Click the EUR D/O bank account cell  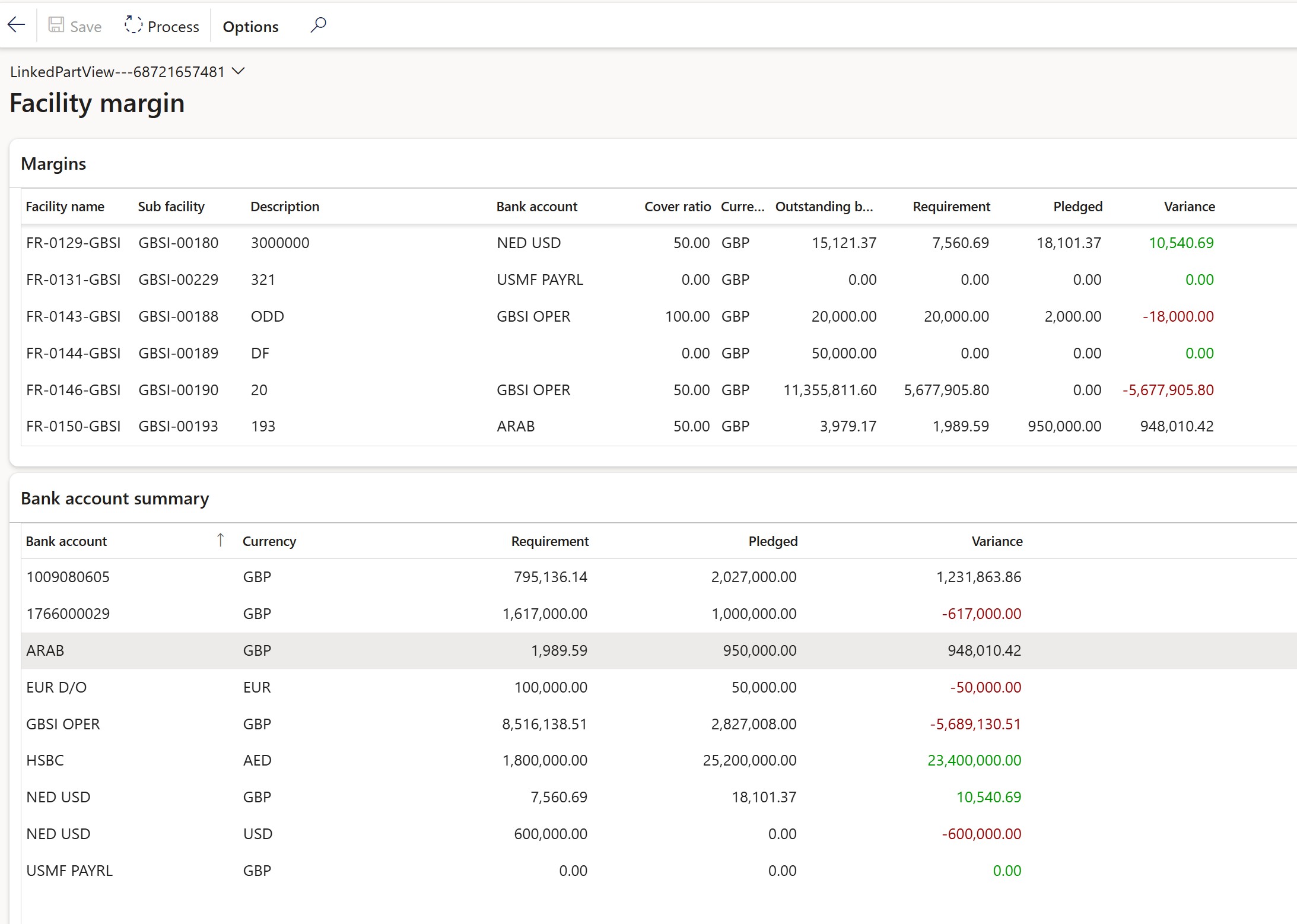pos(56,687)
